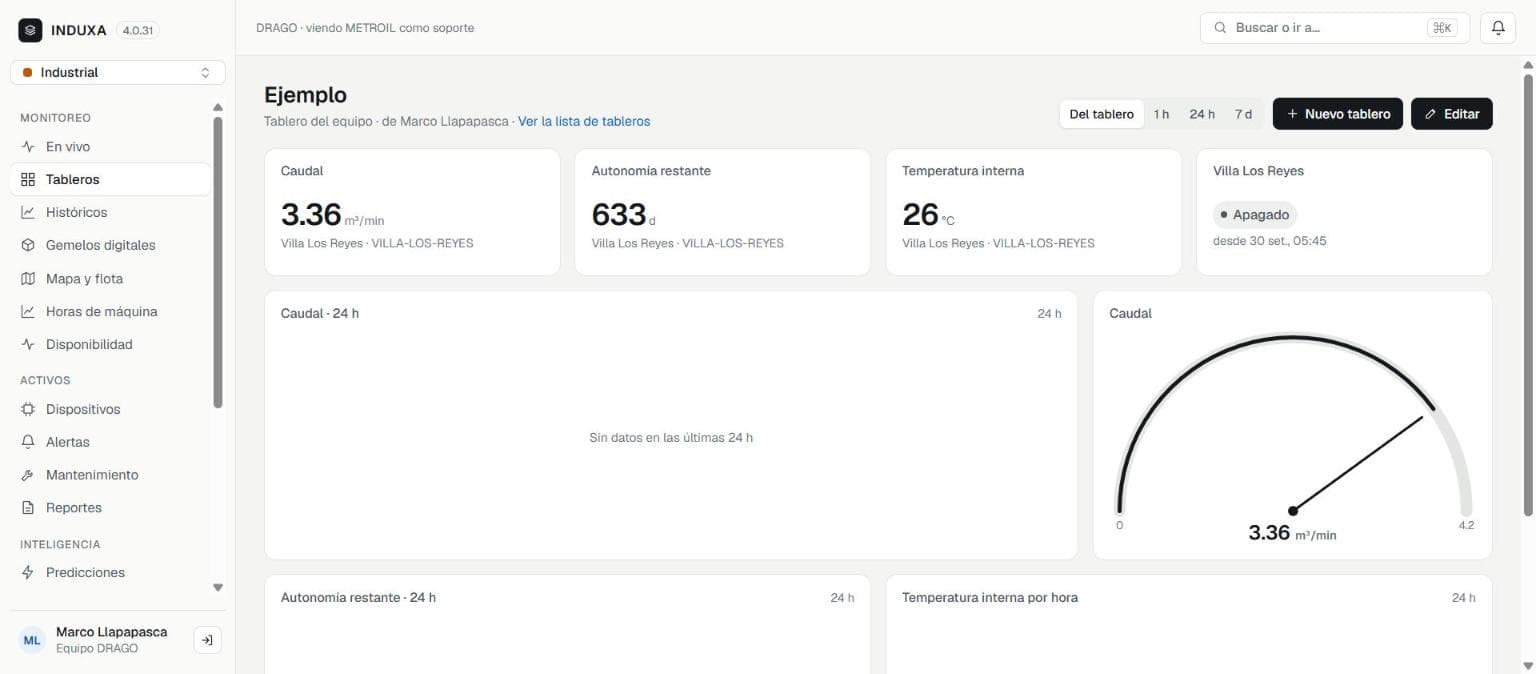Viewport: 1536px width, 674px height.
Task: Expand the Industrial workspace dropdown
Action: (118, 73)
